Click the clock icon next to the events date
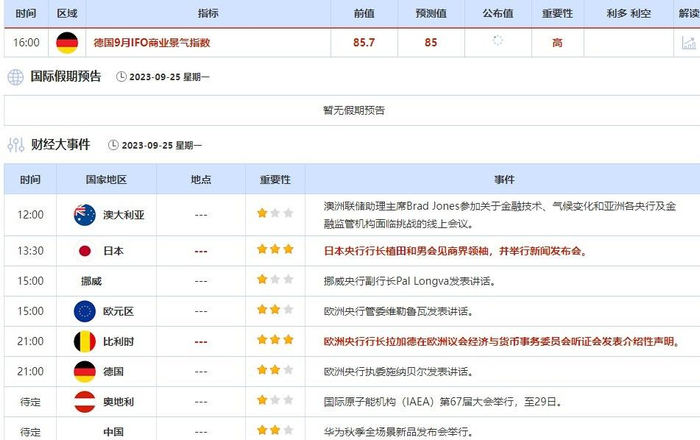This screenshot has height=440, width=700. click(113, 145)
